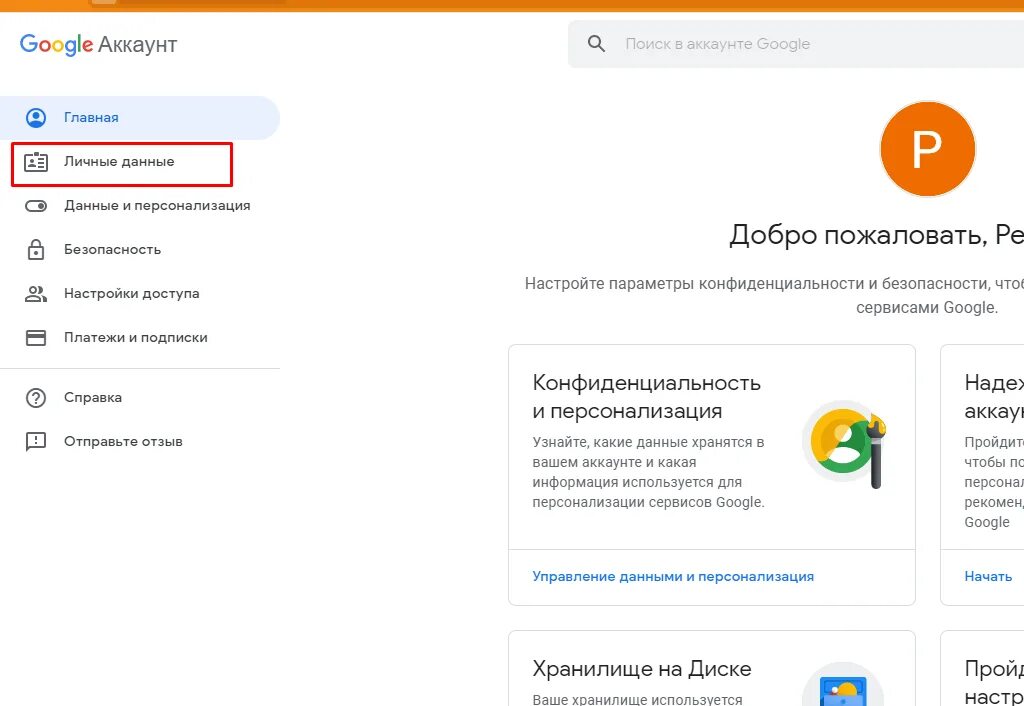
Task: Open Настройки доступа section
Action: 131,294
